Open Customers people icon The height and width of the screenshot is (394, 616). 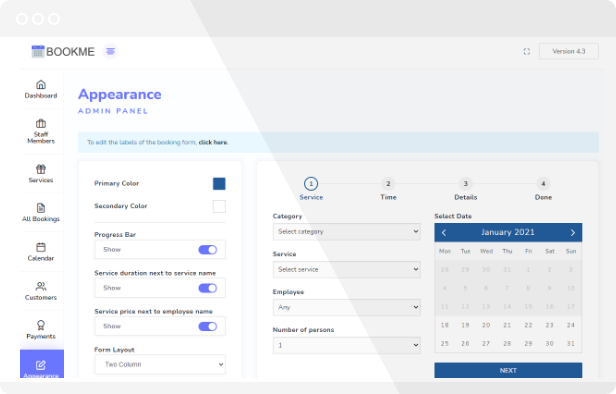(41, 286)
